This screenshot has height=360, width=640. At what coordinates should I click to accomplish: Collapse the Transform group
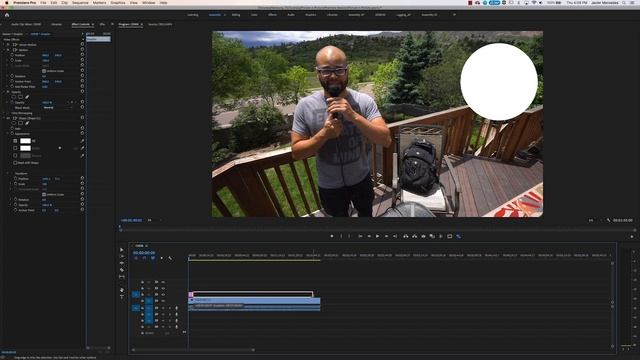coord(8,173)
